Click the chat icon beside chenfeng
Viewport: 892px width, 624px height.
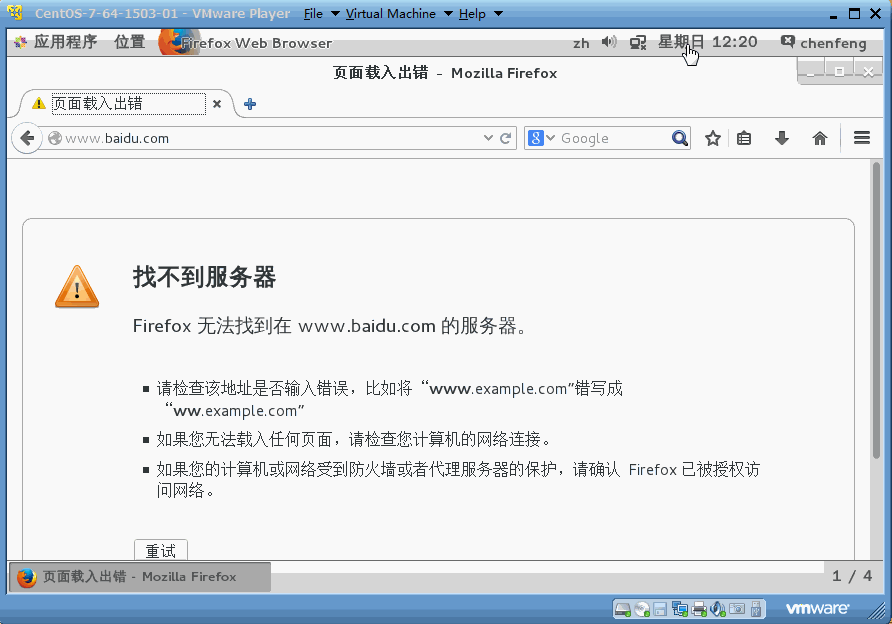pos(788,42)
